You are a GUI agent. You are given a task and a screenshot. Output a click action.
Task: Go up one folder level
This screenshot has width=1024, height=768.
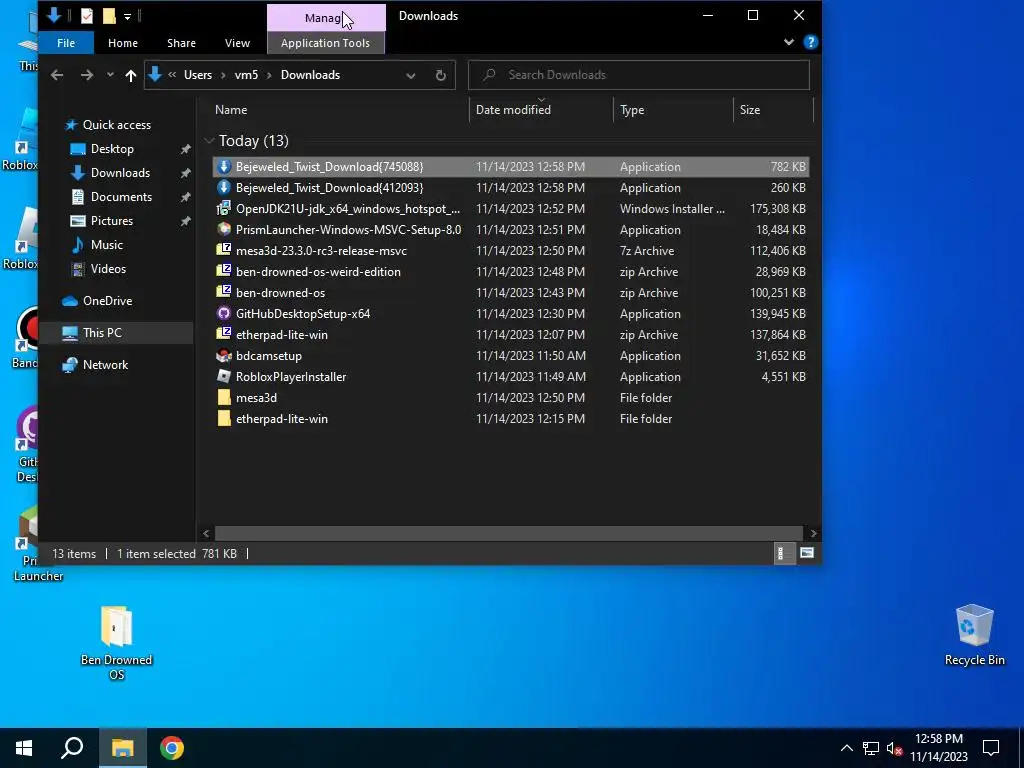click(x=131, y=75)
